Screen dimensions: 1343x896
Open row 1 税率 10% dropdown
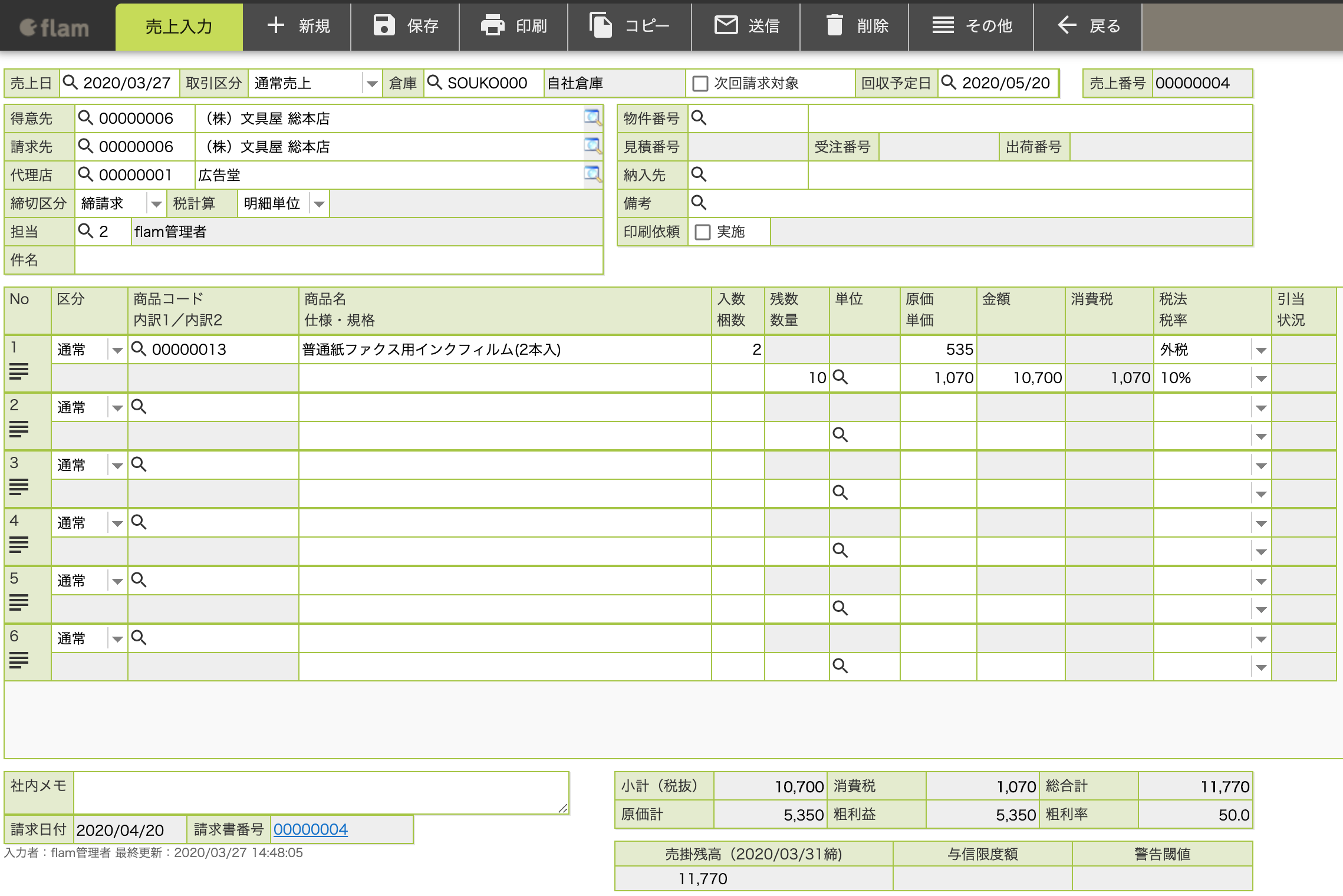pos(1261,378)
